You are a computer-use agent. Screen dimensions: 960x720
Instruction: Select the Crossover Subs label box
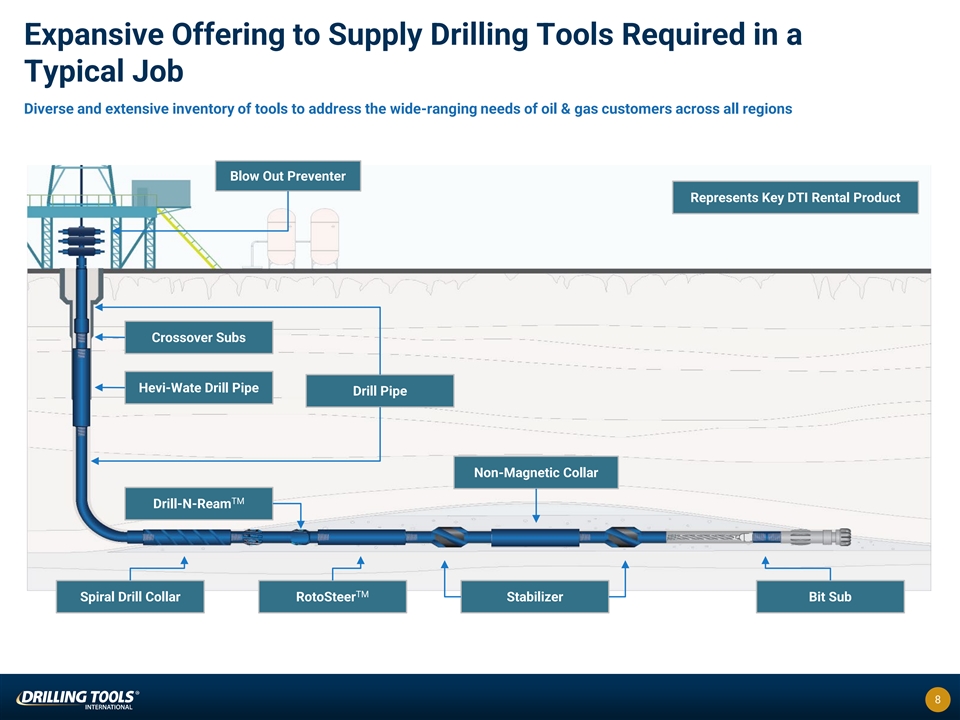click(x=198, y=337)
